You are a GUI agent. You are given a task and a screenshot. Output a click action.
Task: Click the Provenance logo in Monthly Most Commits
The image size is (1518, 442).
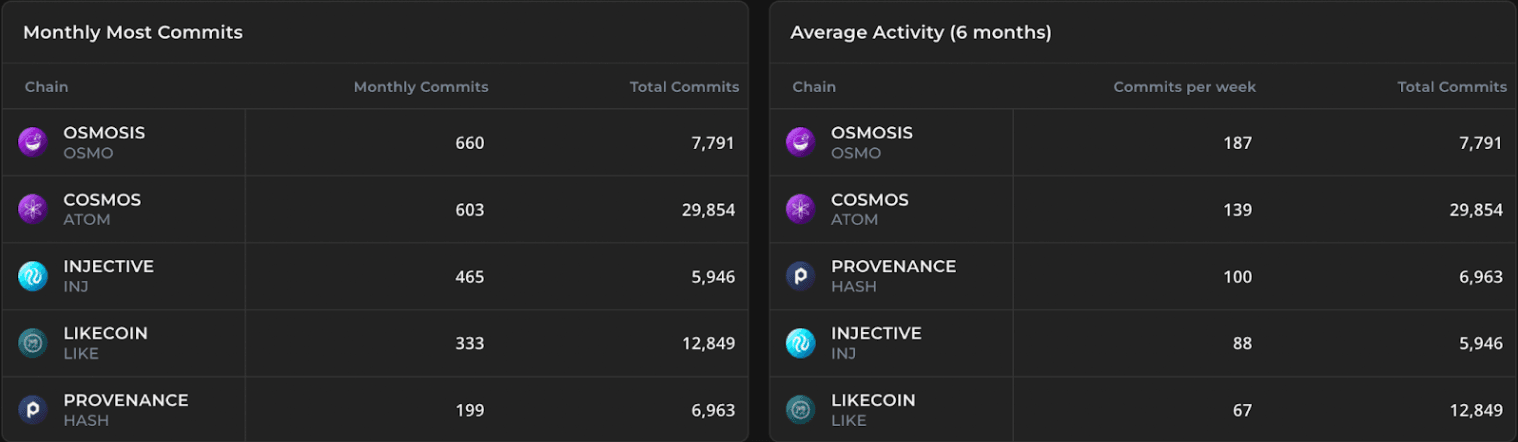click(33, 410)
